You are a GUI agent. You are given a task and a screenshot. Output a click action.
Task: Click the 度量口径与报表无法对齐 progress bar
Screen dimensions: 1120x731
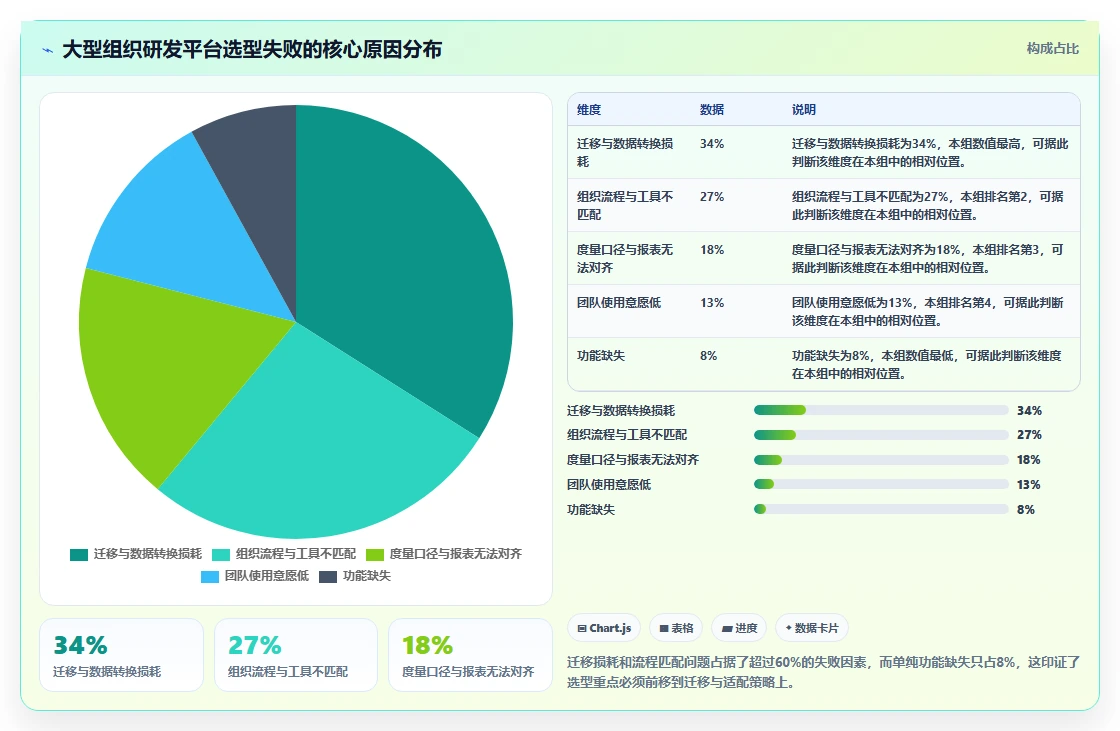point(881,459)
